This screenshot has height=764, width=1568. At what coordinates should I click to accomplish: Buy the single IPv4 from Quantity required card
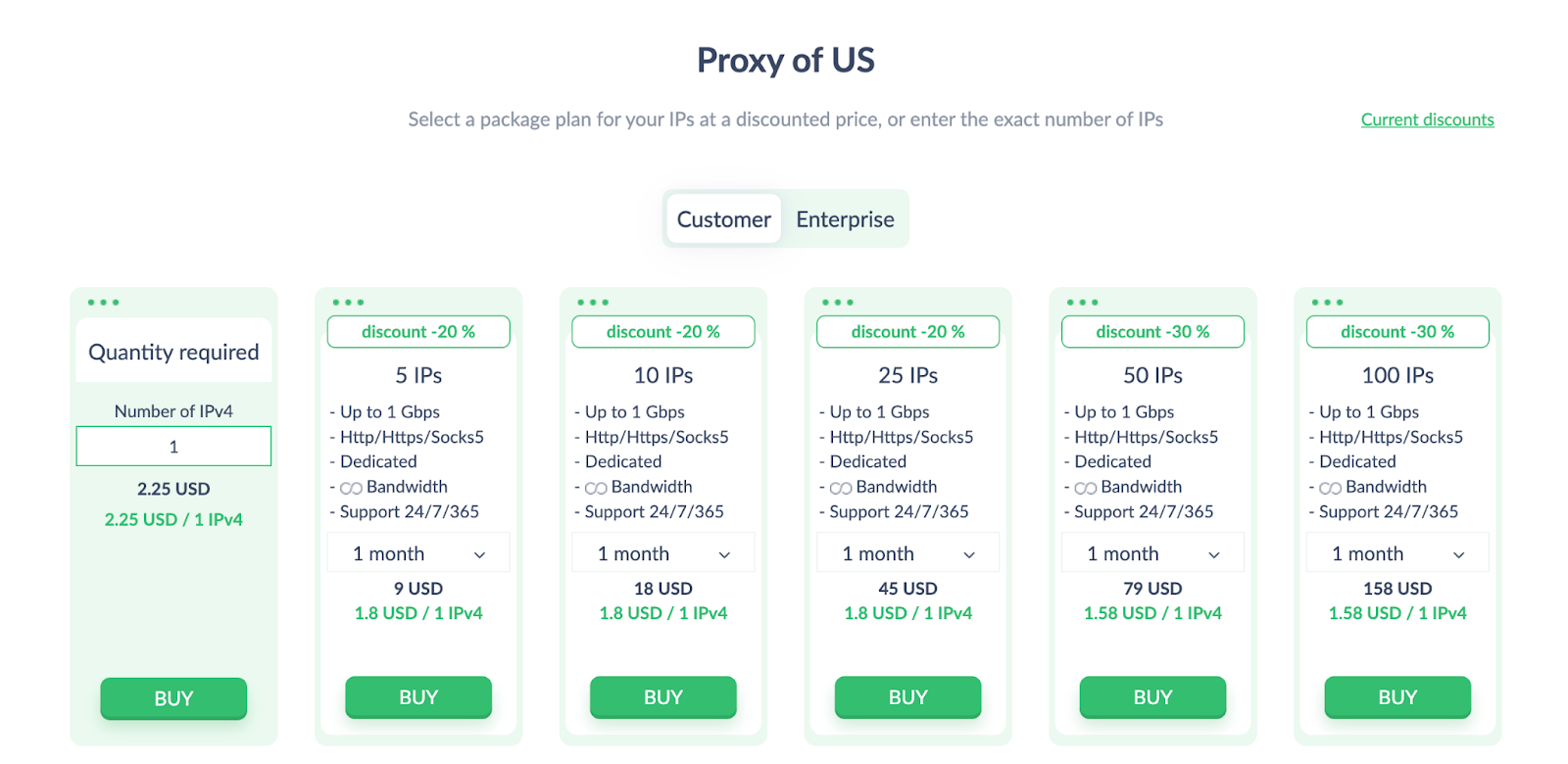[173, 698]
